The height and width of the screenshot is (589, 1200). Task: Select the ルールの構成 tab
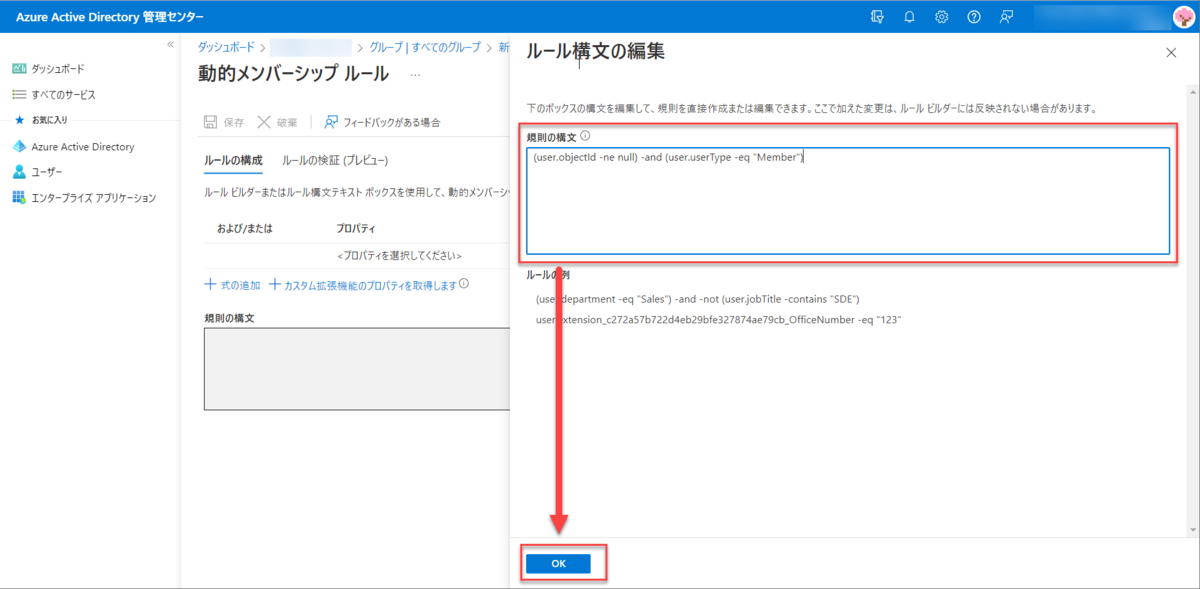click(x=233, y=160)
